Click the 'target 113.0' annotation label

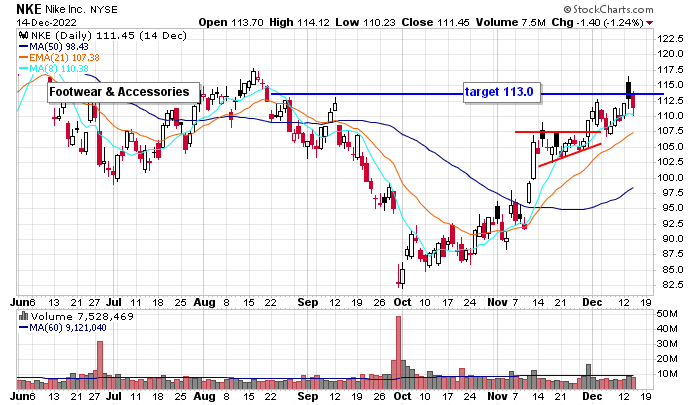pos(502,92)
